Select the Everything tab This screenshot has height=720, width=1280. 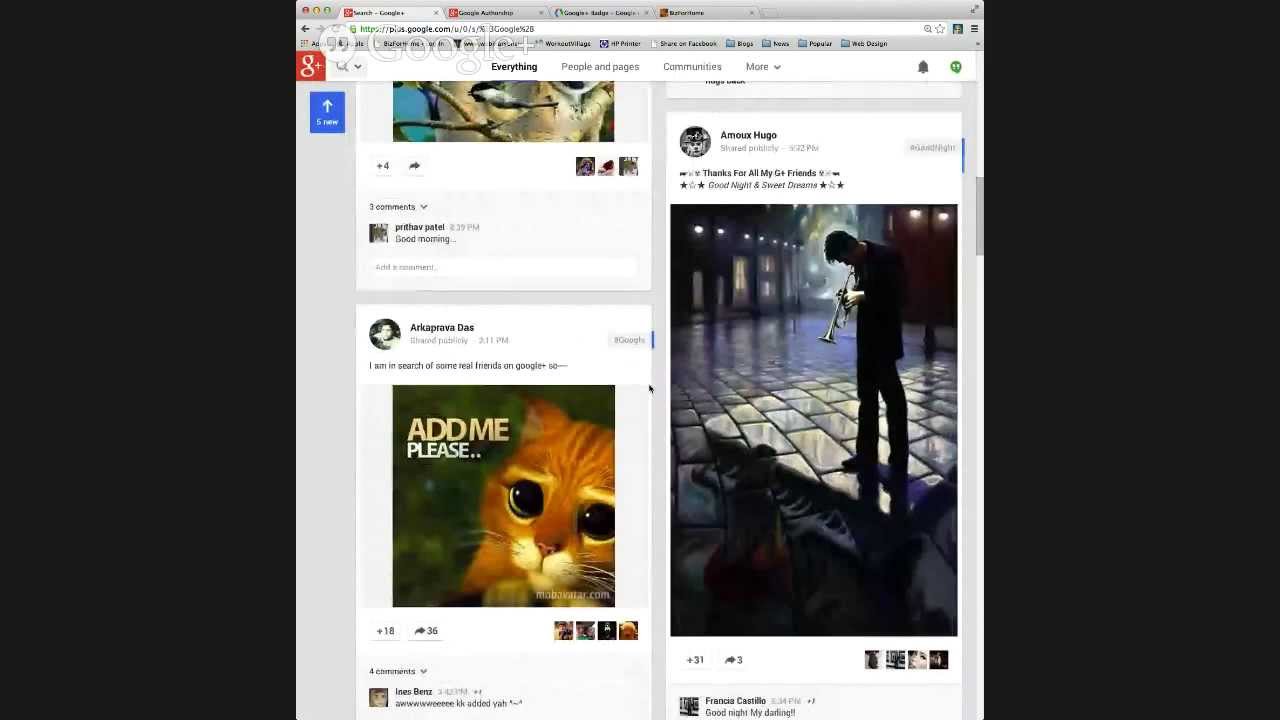tap(514, 67)
